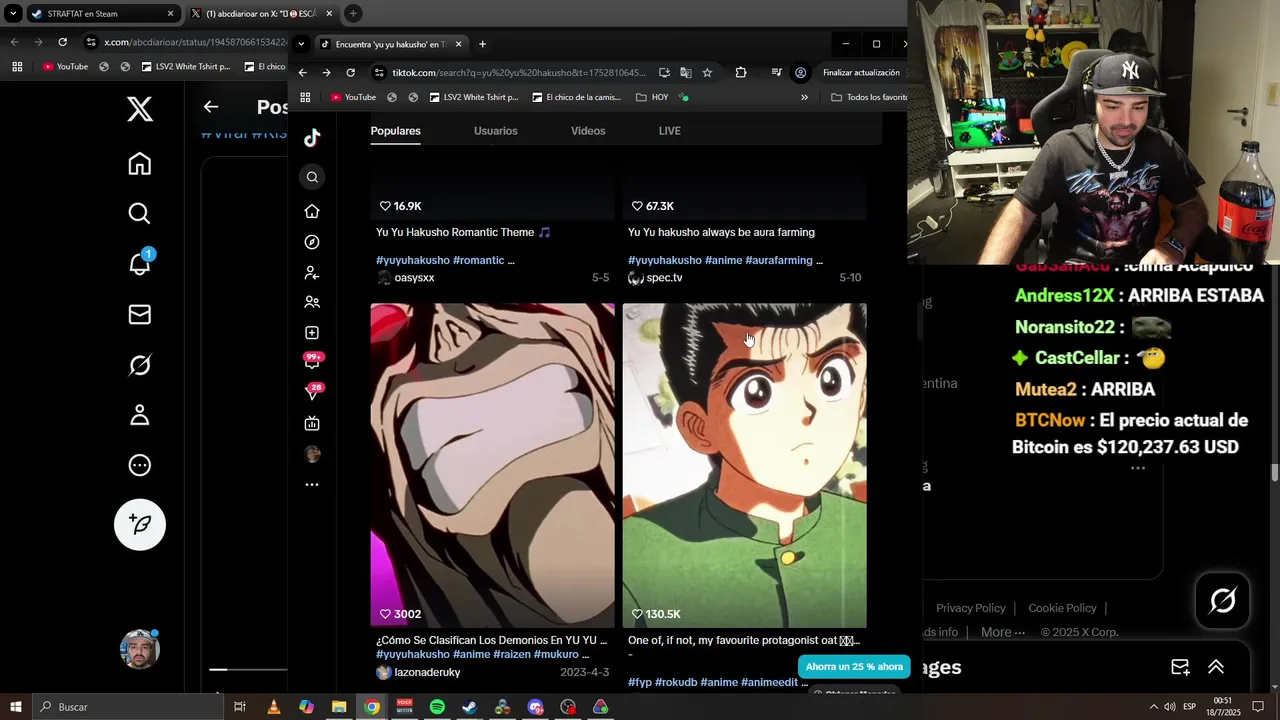Like the video with 67.3K likes

[637, 206]
